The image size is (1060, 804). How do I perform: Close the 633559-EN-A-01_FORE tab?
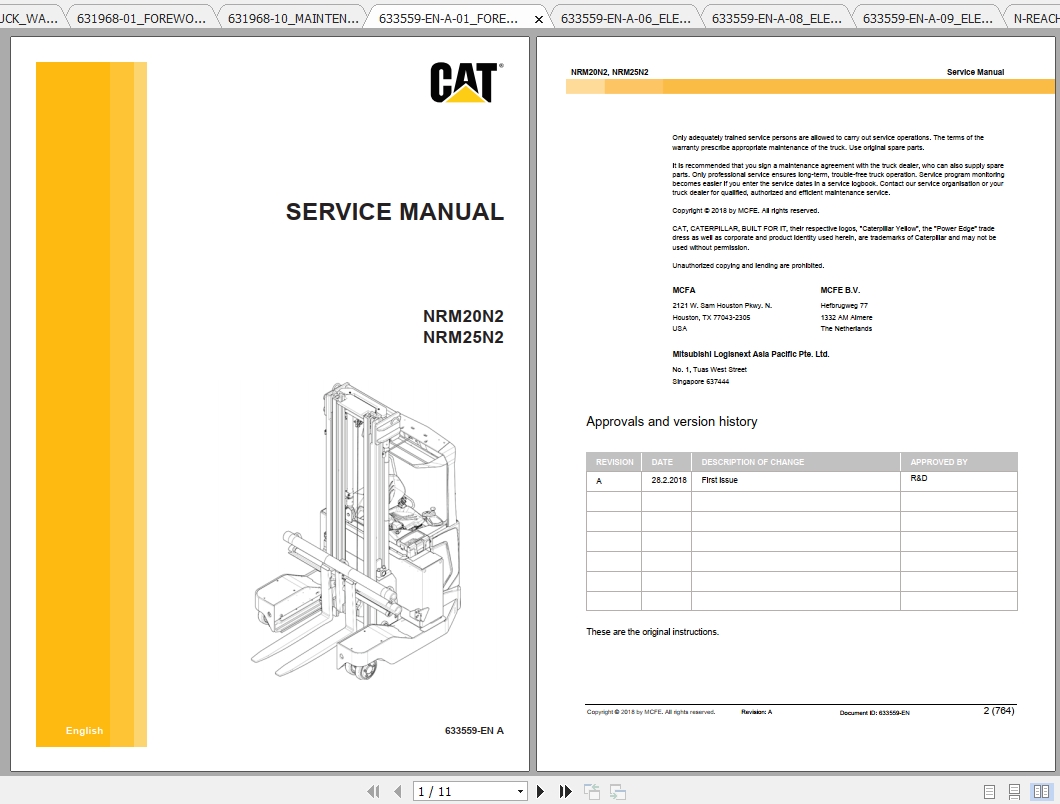click(538, 17)
